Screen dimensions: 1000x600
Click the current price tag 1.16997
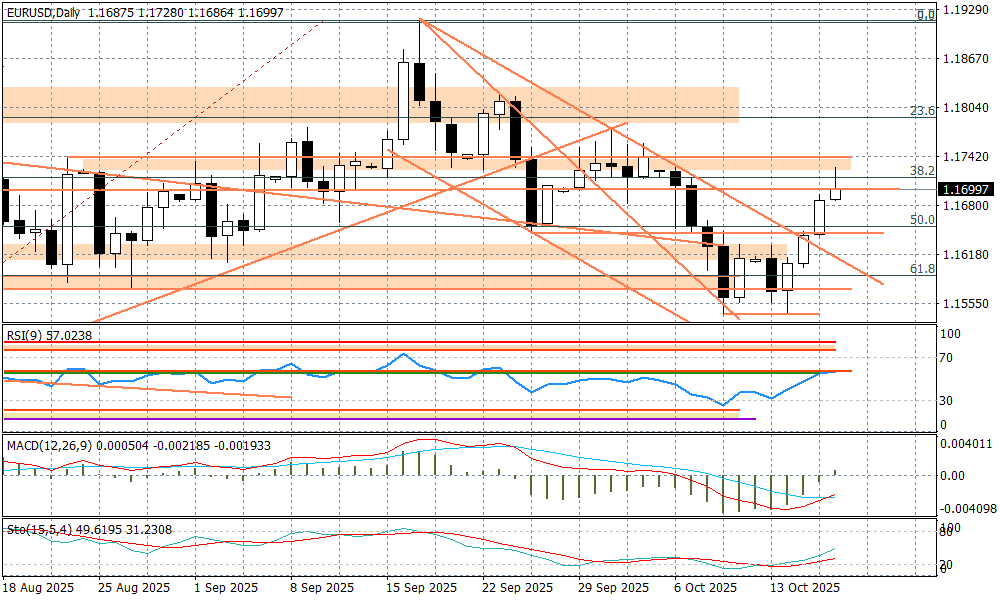coord(967,189)
